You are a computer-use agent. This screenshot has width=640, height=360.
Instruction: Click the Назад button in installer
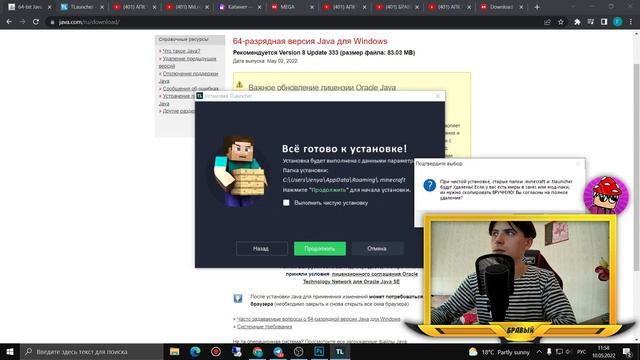(261, 249)
